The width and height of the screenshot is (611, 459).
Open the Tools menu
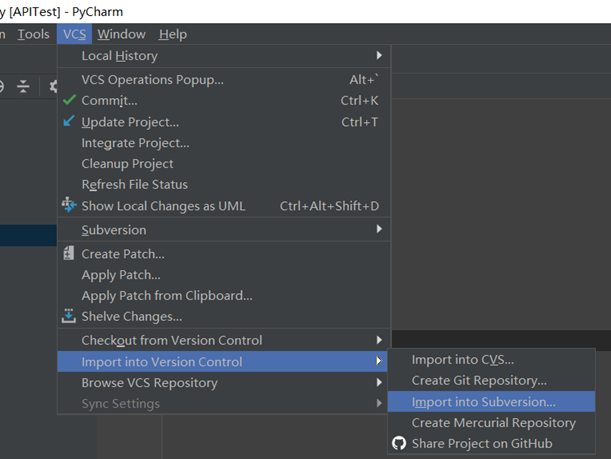click(34, 34)
